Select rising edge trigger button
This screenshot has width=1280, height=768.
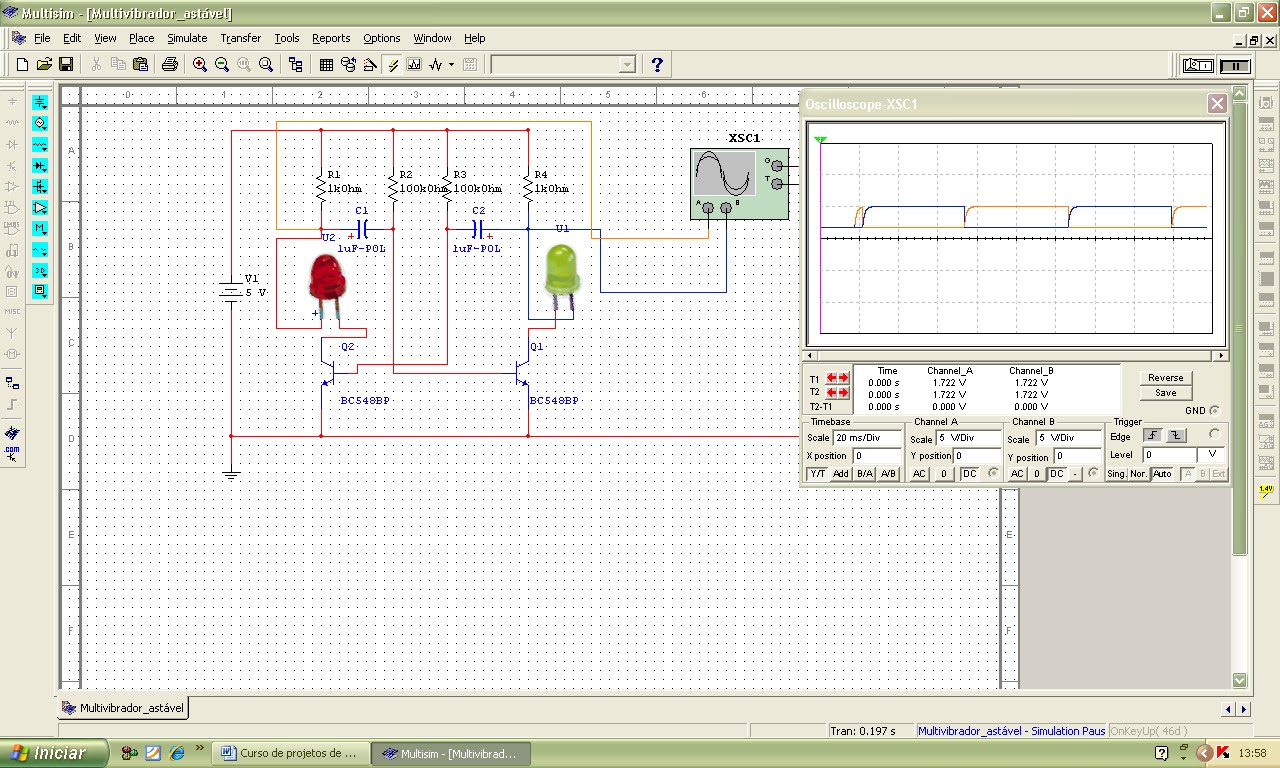click(x=1153, y=436)
